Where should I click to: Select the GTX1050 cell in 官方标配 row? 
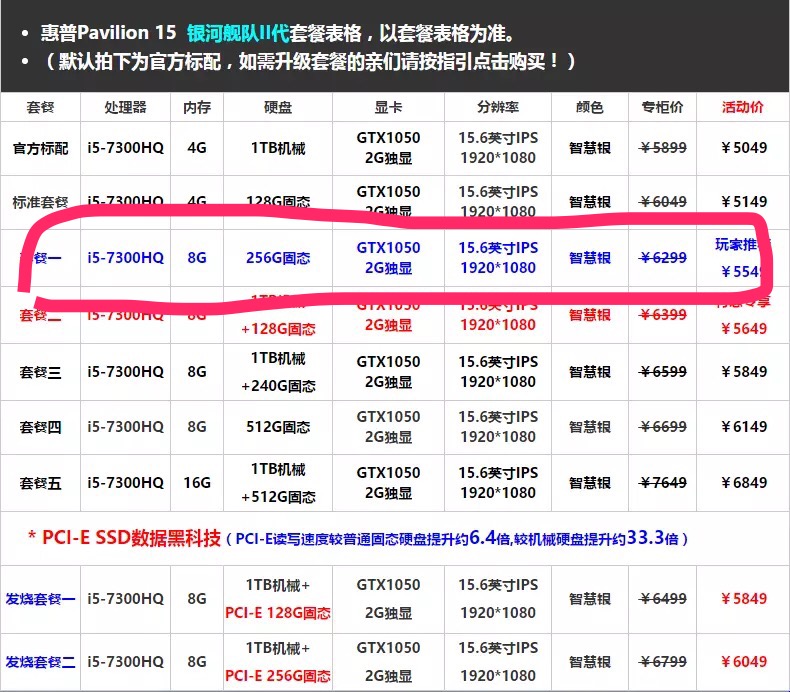click(x=388, y=148)
